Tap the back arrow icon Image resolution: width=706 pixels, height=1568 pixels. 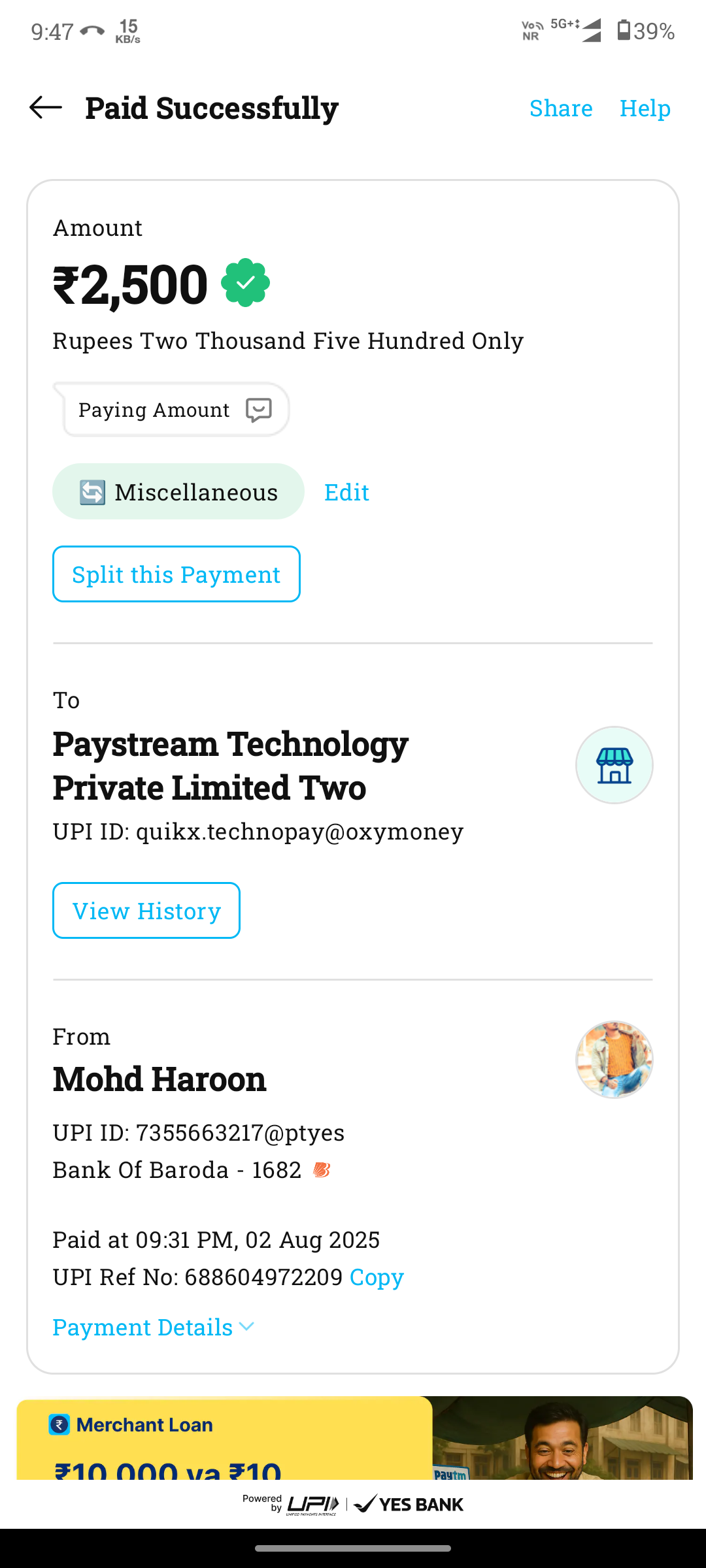46,108
